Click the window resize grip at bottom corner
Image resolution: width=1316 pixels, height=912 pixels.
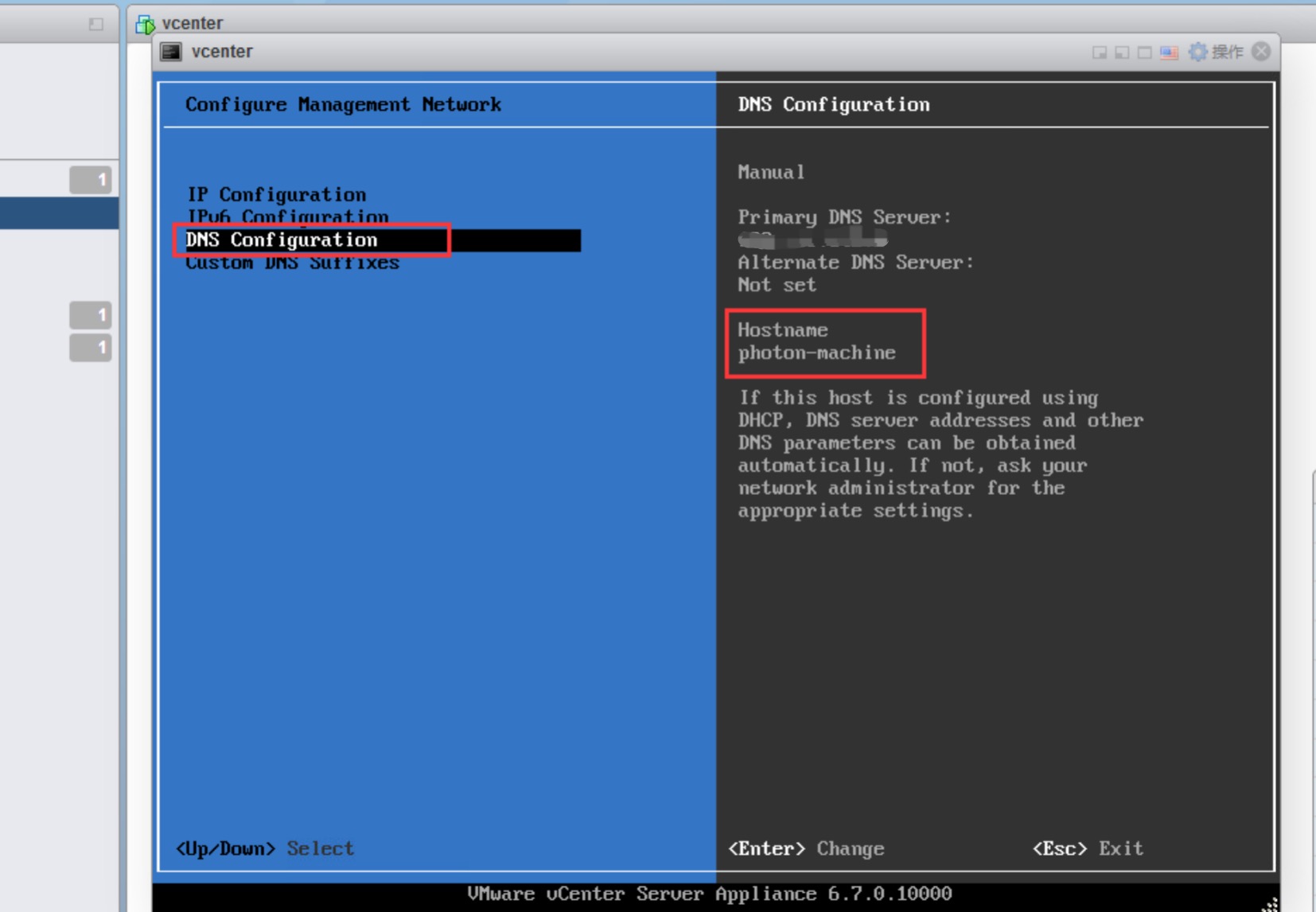tap(1270, 904)
